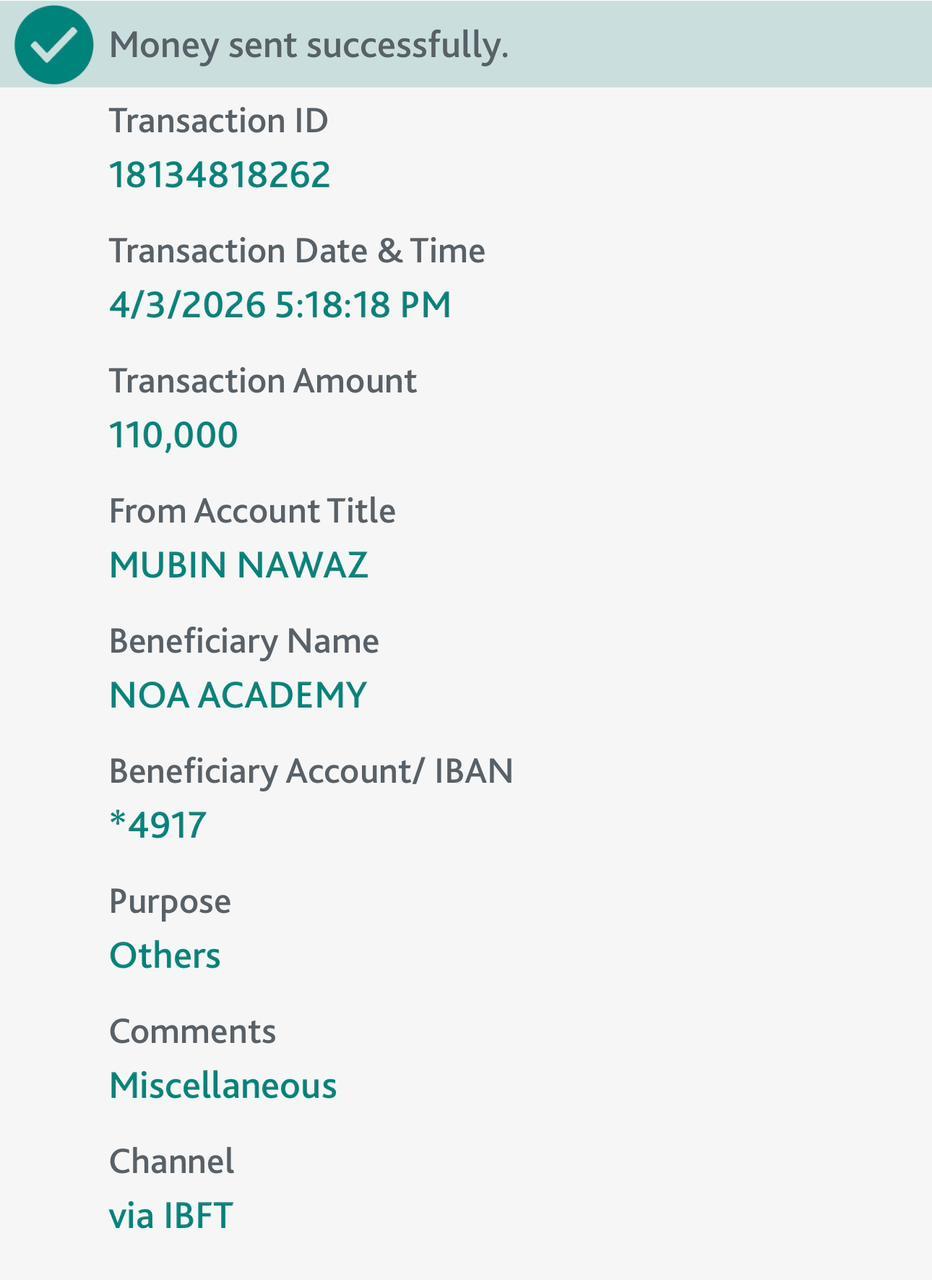Select the date value 4/3/2026 5:18:18 PM
Image resolution: width=932 pixels, height=1280 pixels.
279,305
